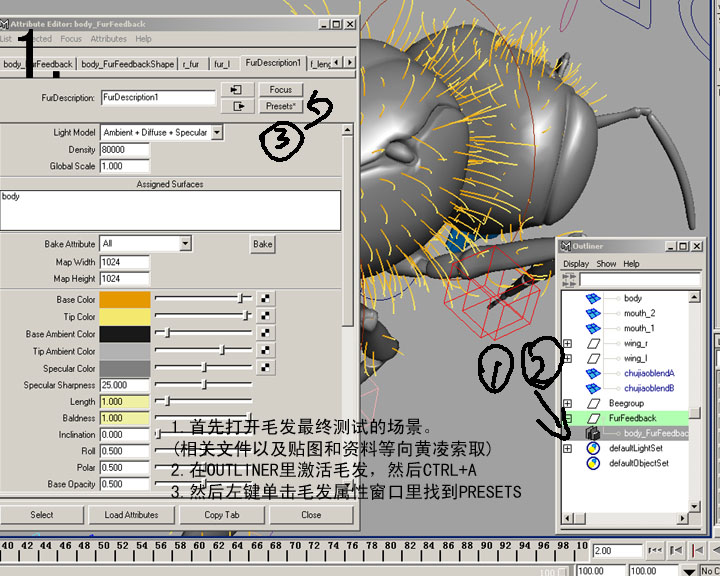Viewport: 720px width, 576px height.
Task: Open Show menu in Outliner
Action: (x=606, y=264)
